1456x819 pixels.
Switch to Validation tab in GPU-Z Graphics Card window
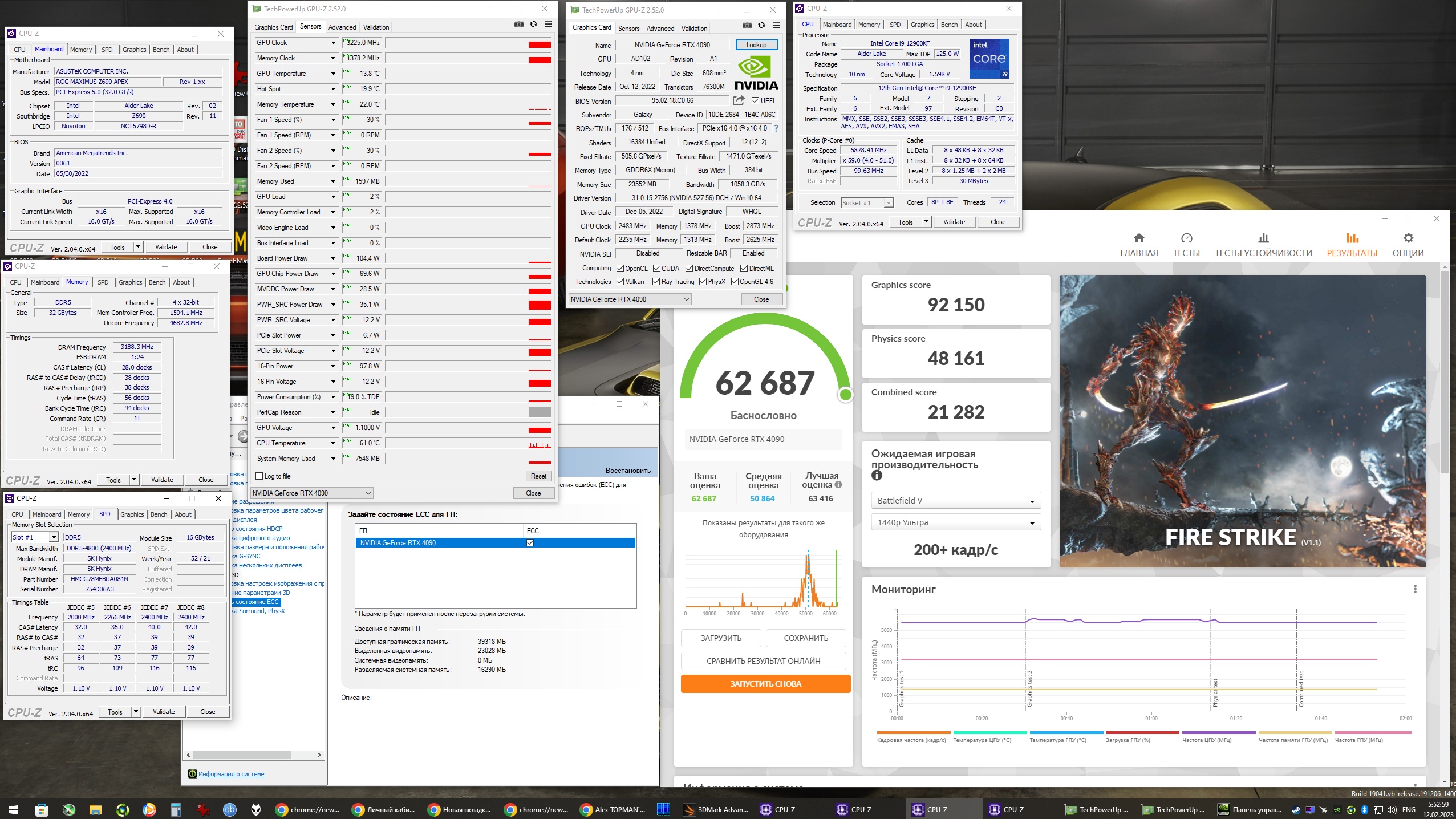click(x=694, y=29)
